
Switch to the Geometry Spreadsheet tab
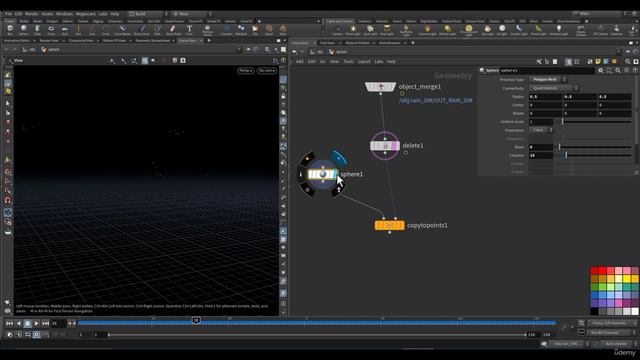pos(153,41)
